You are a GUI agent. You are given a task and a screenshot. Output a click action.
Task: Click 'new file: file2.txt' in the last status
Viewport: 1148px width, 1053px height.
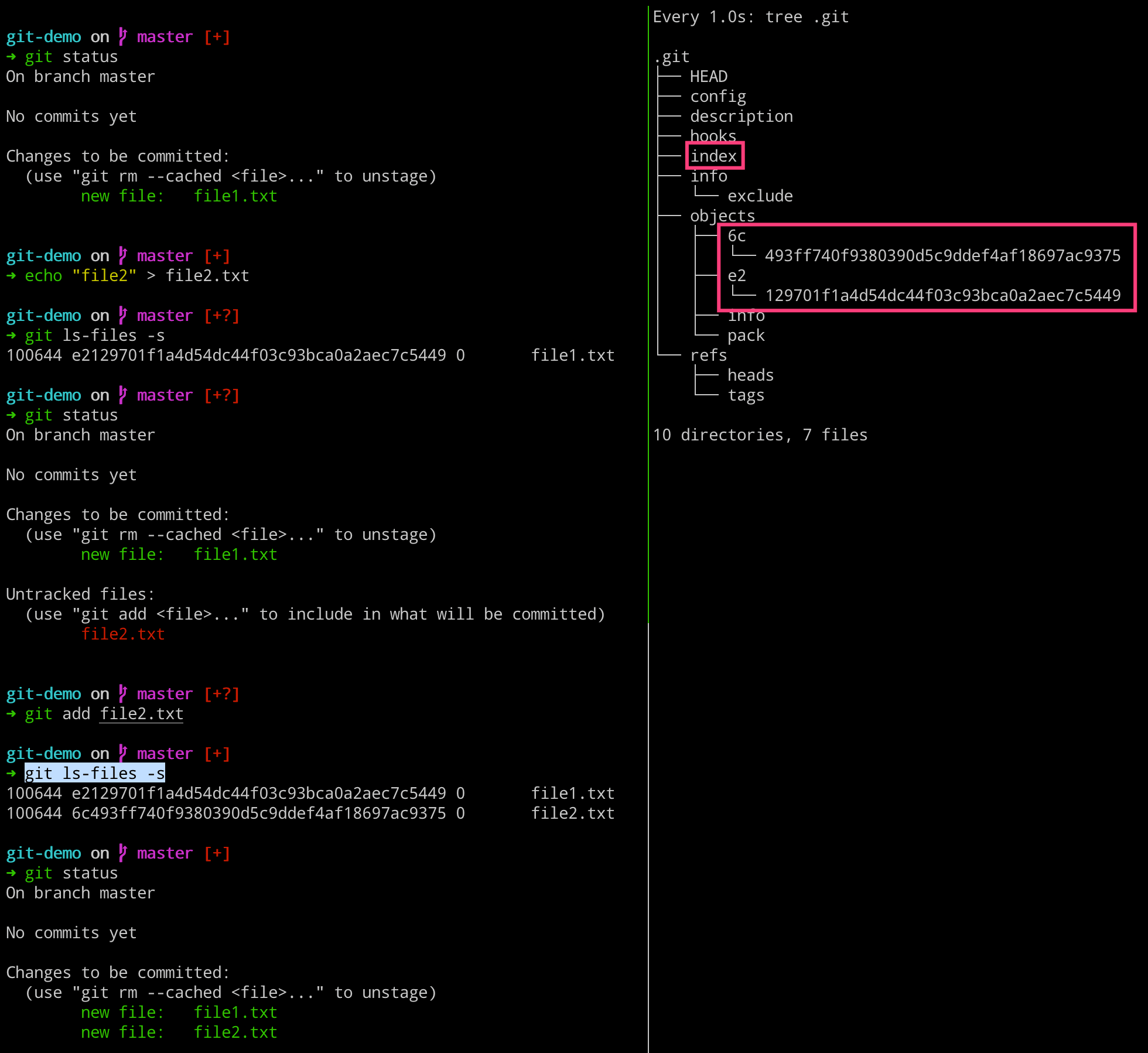179,1032
